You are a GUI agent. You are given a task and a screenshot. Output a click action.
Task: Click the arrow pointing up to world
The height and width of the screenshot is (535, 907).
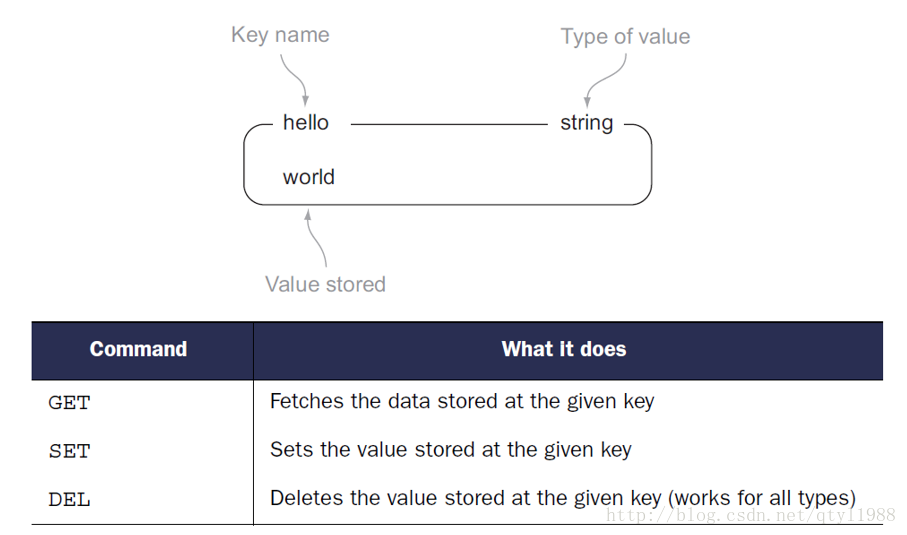pyautogui.click(x=316, y=238)
